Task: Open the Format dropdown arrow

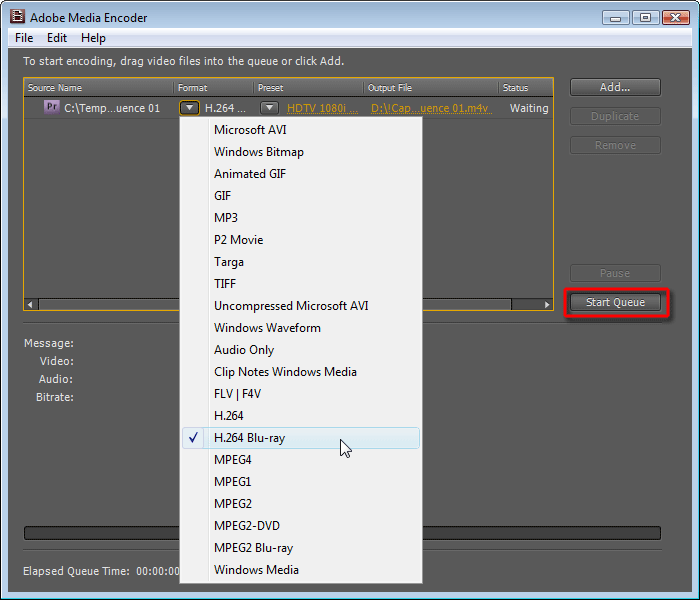Action: 189,108
